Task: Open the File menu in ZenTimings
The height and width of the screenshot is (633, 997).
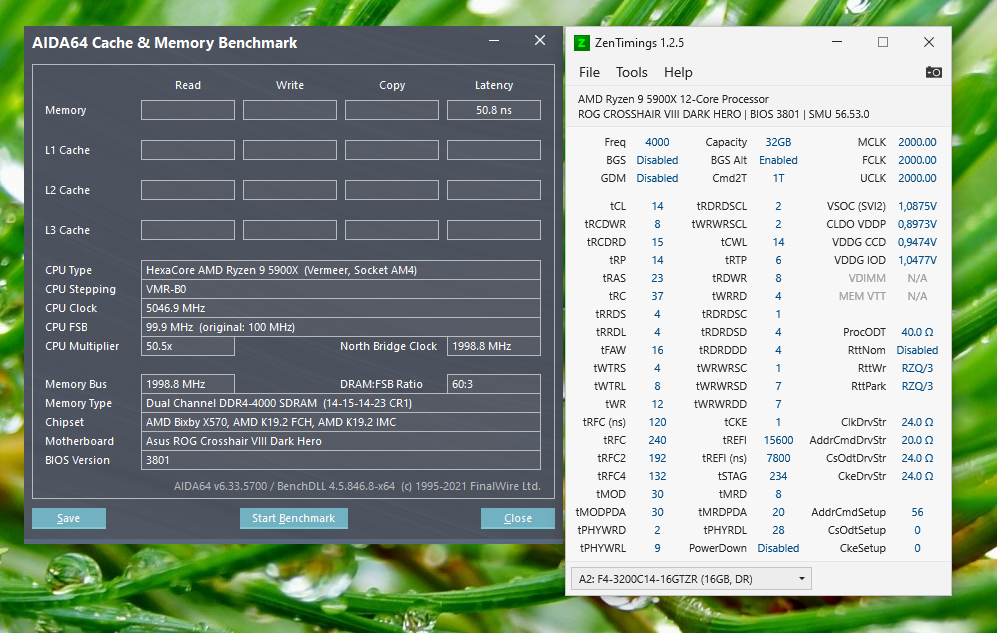Action: click(589, 72)
